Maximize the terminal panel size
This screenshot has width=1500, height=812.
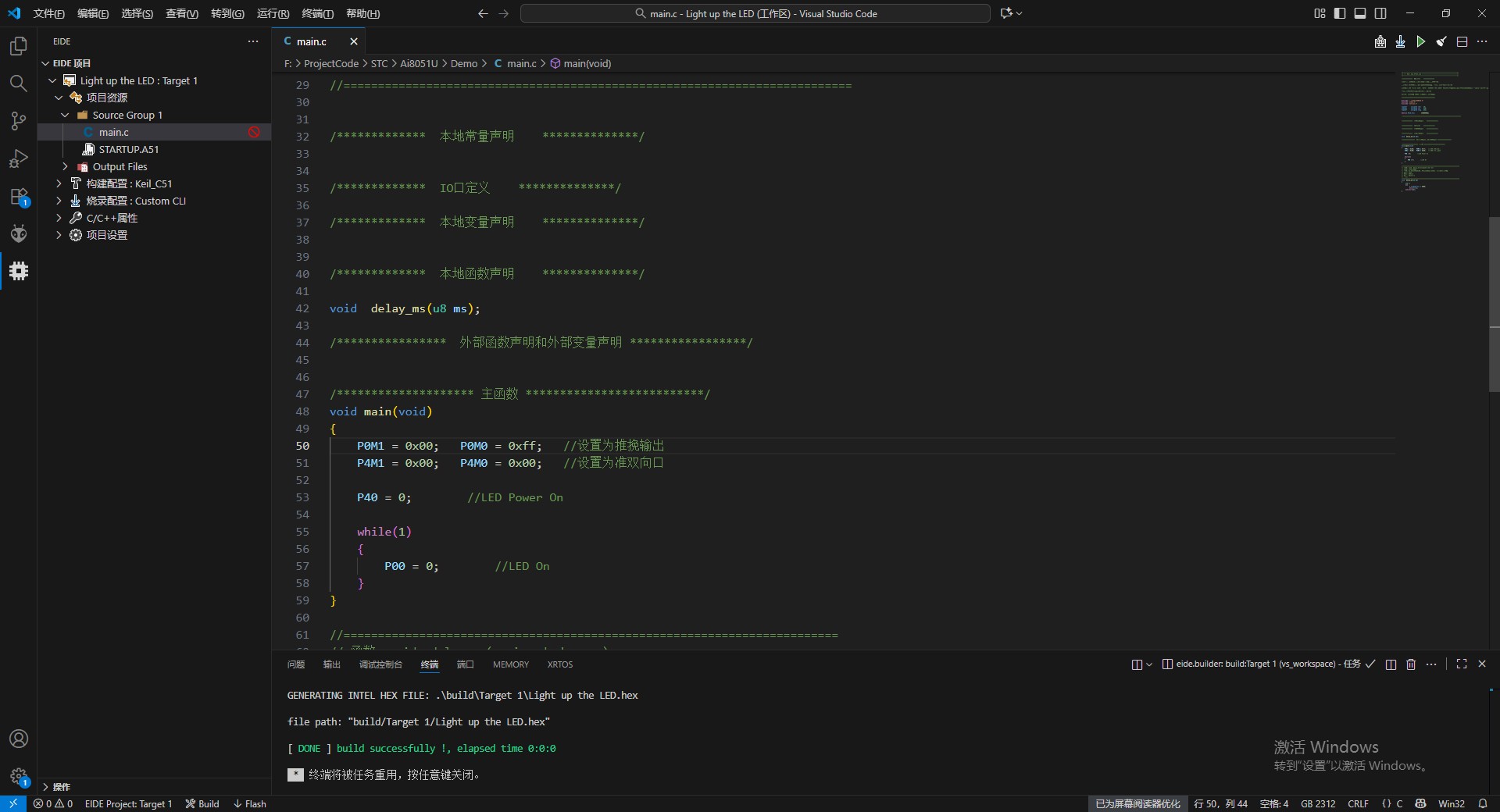pyautogui.click(x=1461, y=664)
